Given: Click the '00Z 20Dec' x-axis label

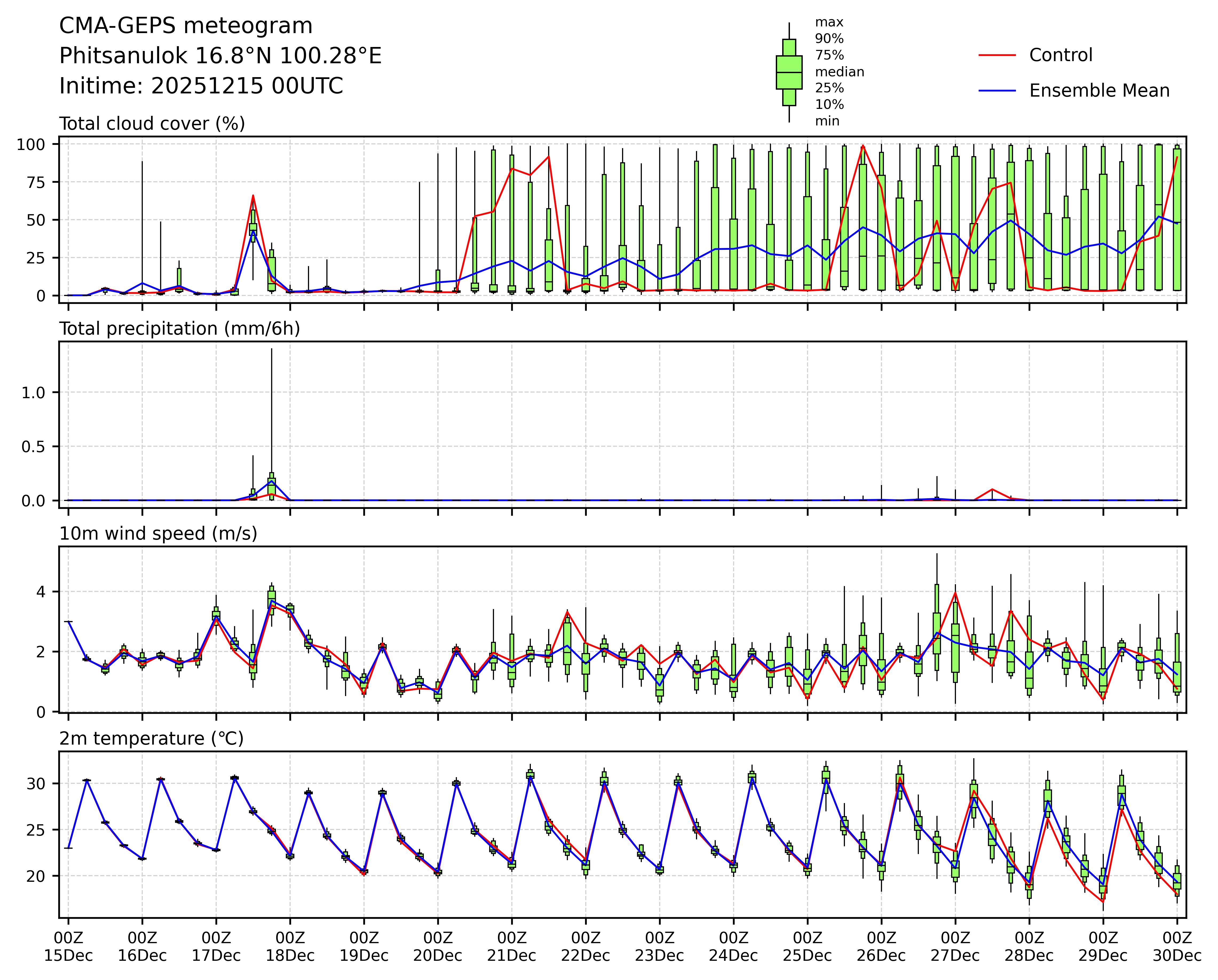Looking at the screenshot, I should tap(438, 947).
